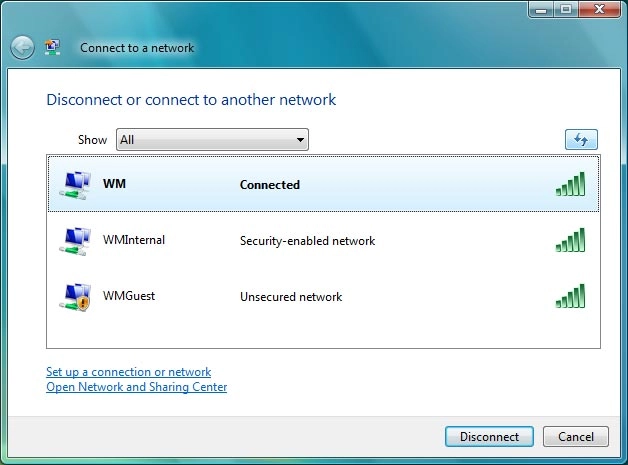Click WMInternal signal strength bars
Image resolution: width=628 pixels, height=465 pixels.
coord(570,240)
